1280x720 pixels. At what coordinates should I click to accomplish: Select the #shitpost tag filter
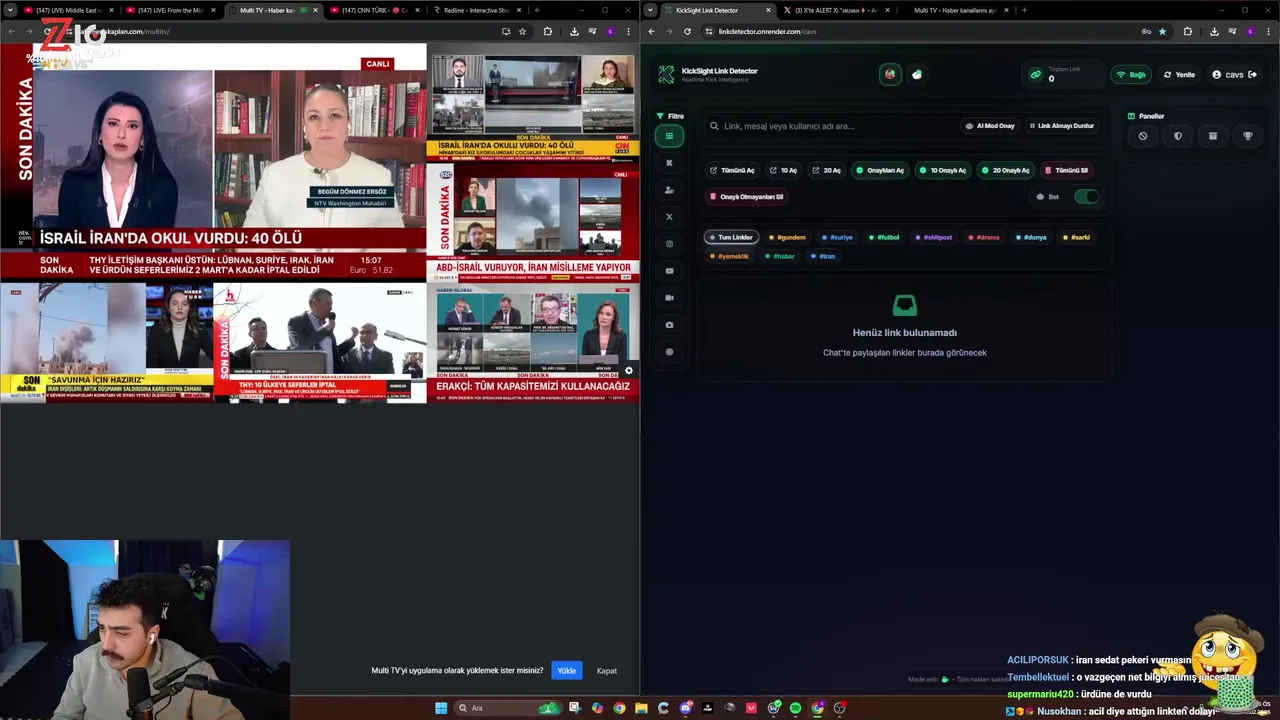point(934,237)
